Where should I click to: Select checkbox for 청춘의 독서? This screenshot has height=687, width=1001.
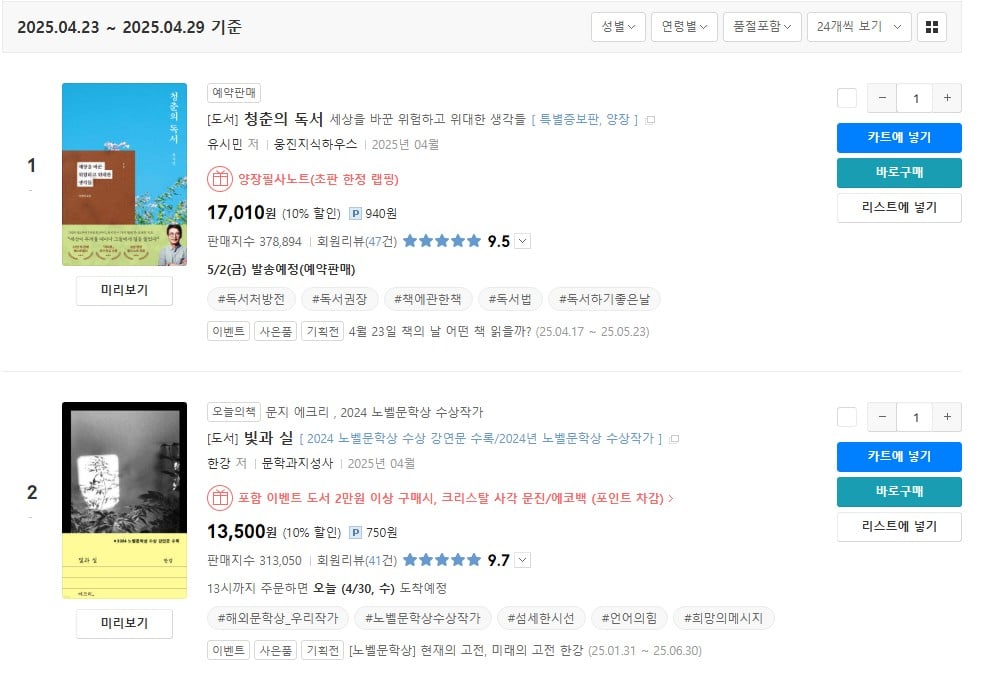tap(847, 98)
